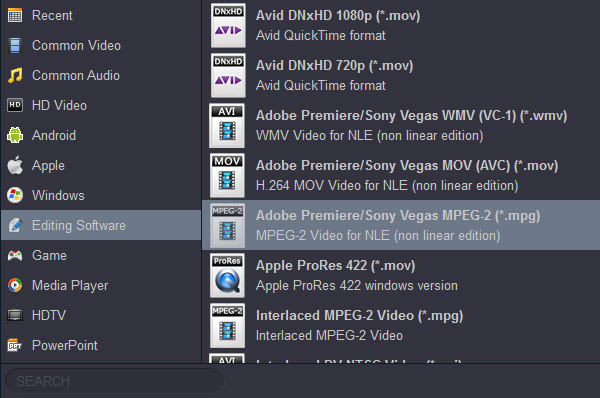The width and height of the screenshot is (600, 398).
Task: Click the Common Video film icon
Action: point(15,46)
